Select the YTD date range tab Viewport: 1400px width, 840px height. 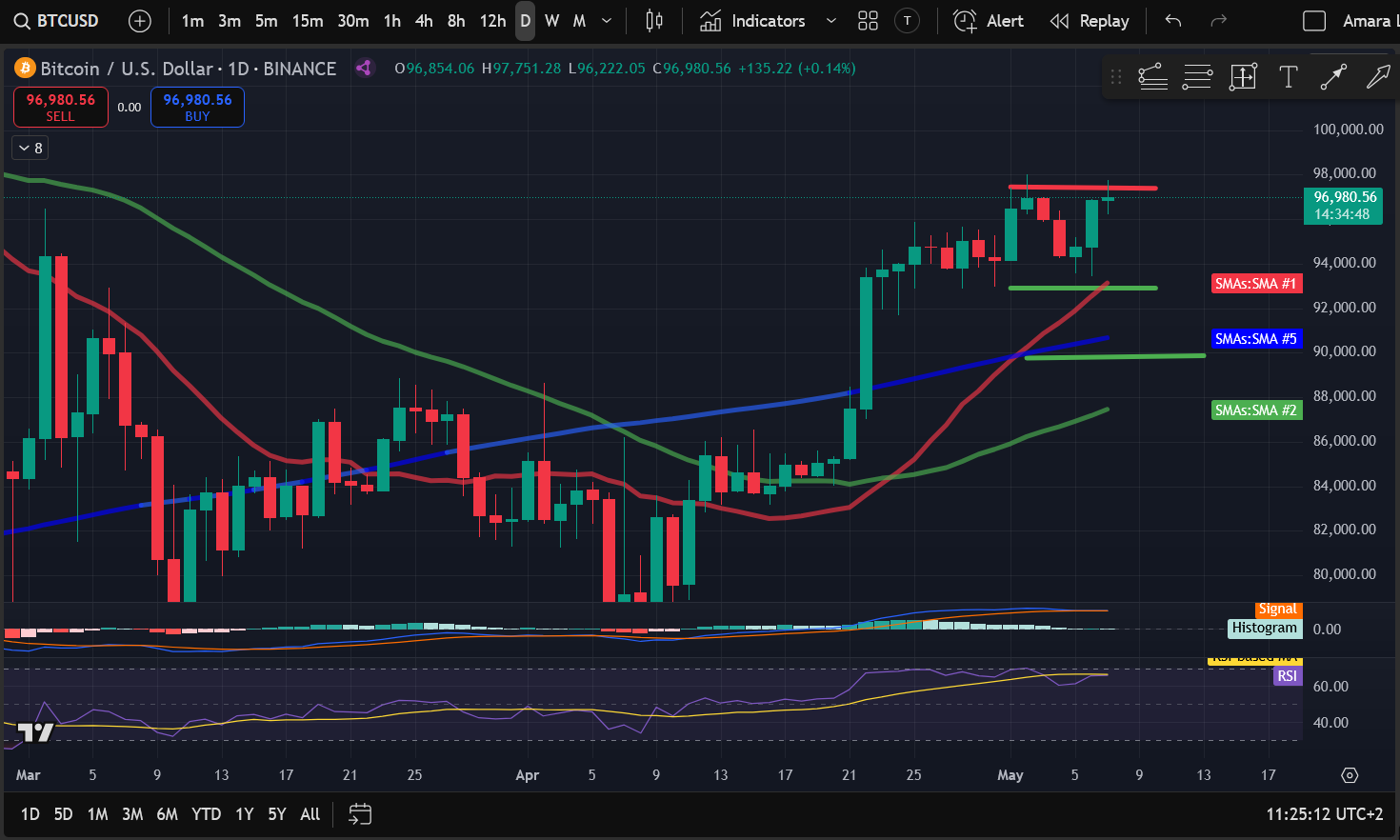pyautogui.click(x=206, y=814)
